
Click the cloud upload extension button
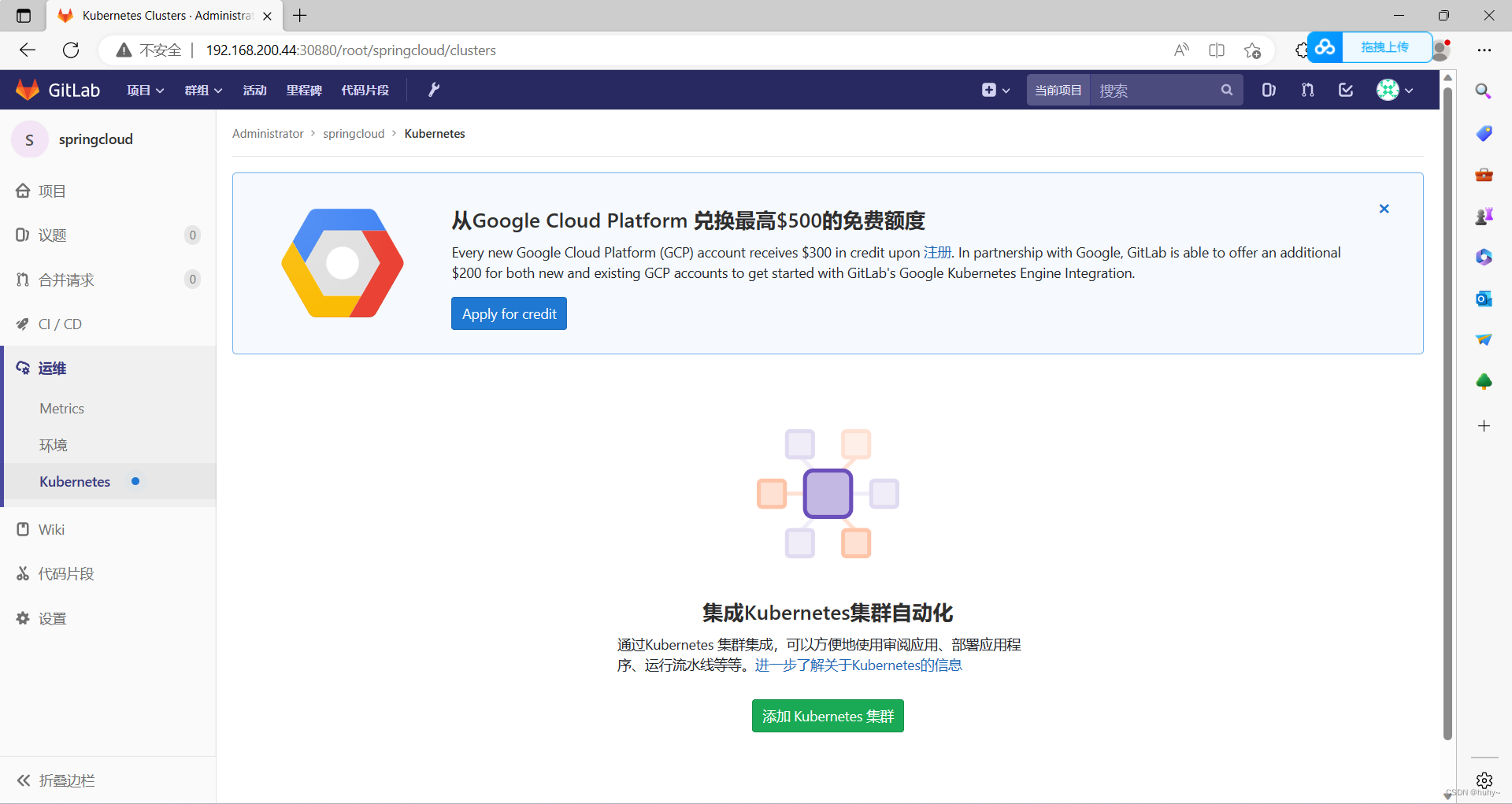click(x=1369, y=47)
